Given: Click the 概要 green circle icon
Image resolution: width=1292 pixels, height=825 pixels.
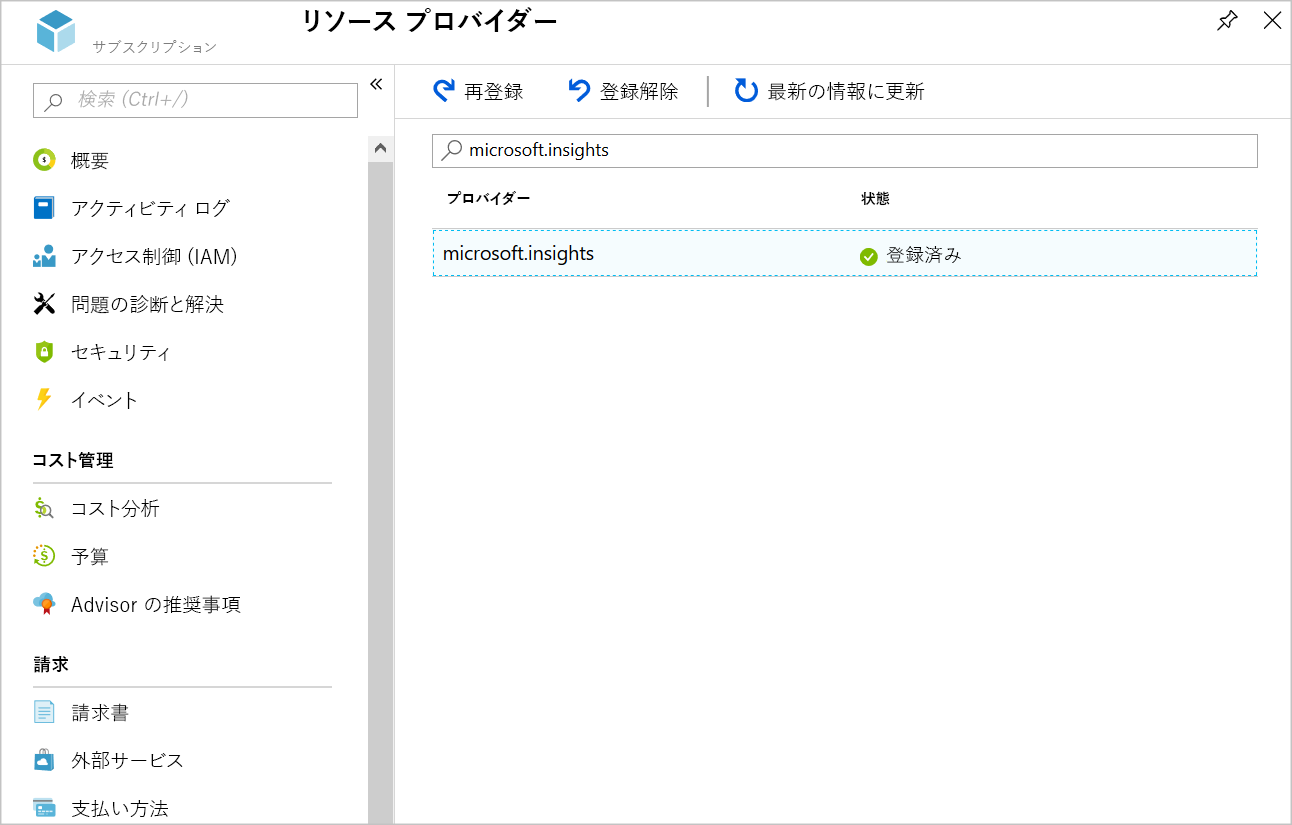Looking at the screenshot, I should click(x=44, y=160).
